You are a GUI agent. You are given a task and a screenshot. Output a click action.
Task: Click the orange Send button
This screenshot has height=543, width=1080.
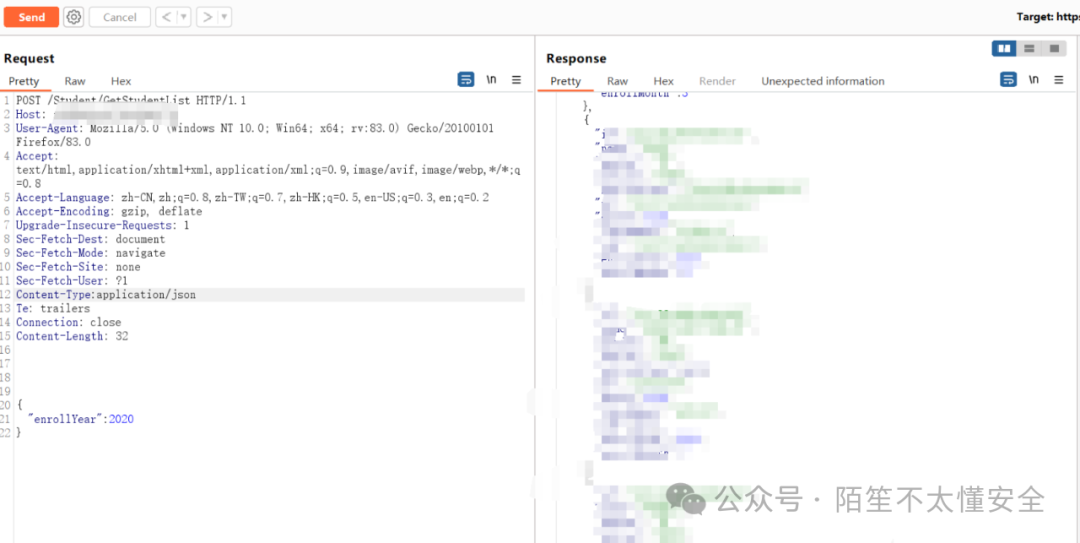point(31,17)
